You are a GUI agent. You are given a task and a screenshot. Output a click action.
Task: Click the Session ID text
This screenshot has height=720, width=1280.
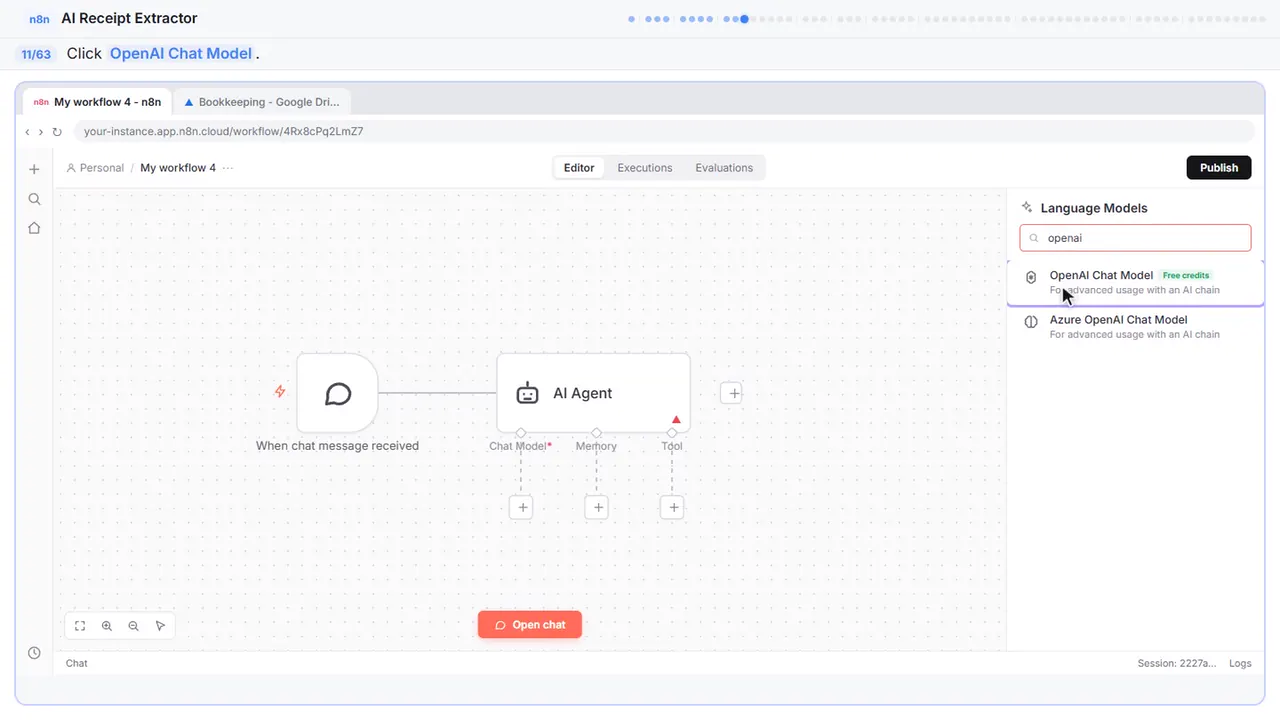1177,663
